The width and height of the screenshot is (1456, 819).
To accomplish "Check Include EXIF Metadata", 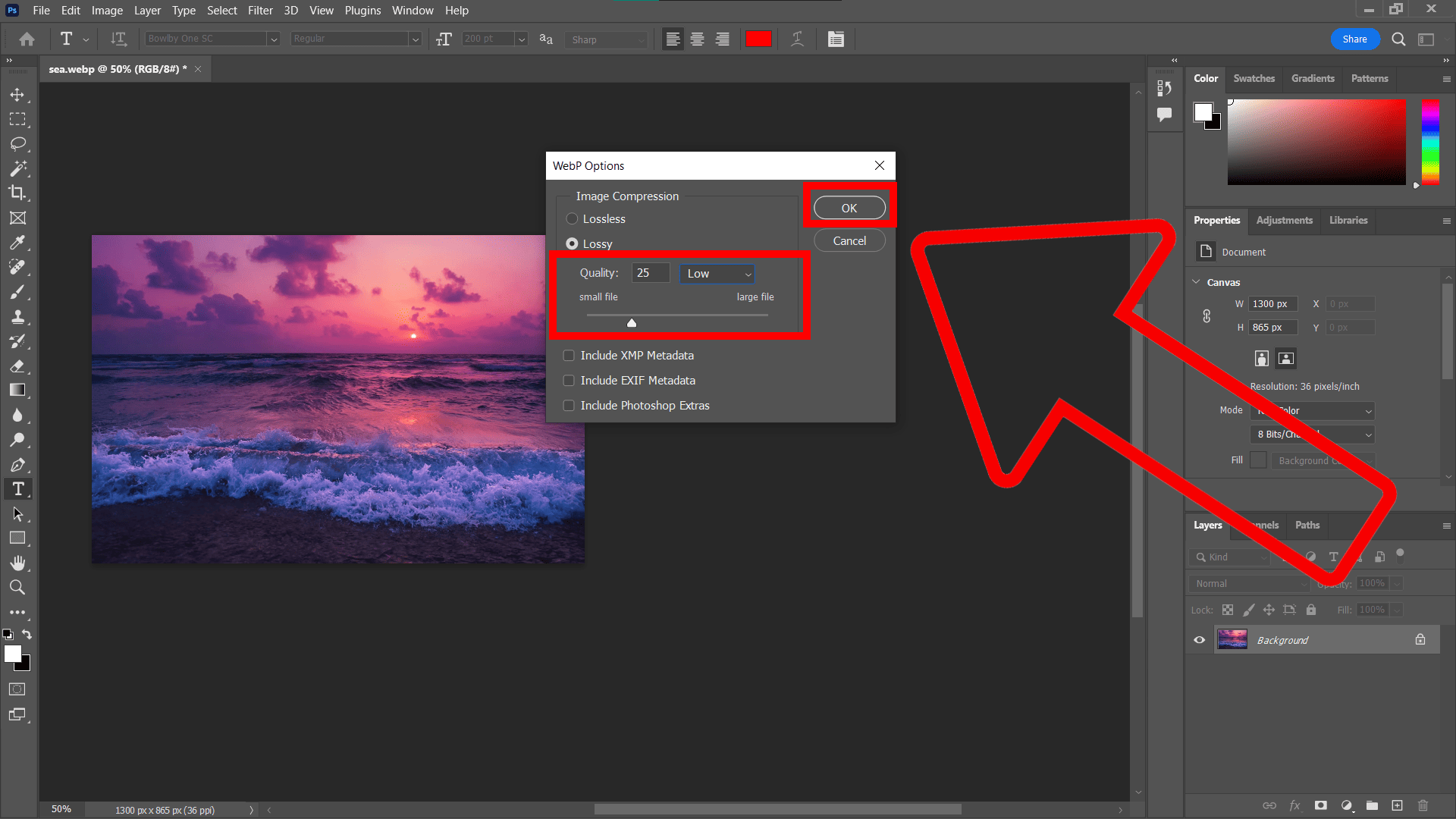I will (x=569, y=380).
